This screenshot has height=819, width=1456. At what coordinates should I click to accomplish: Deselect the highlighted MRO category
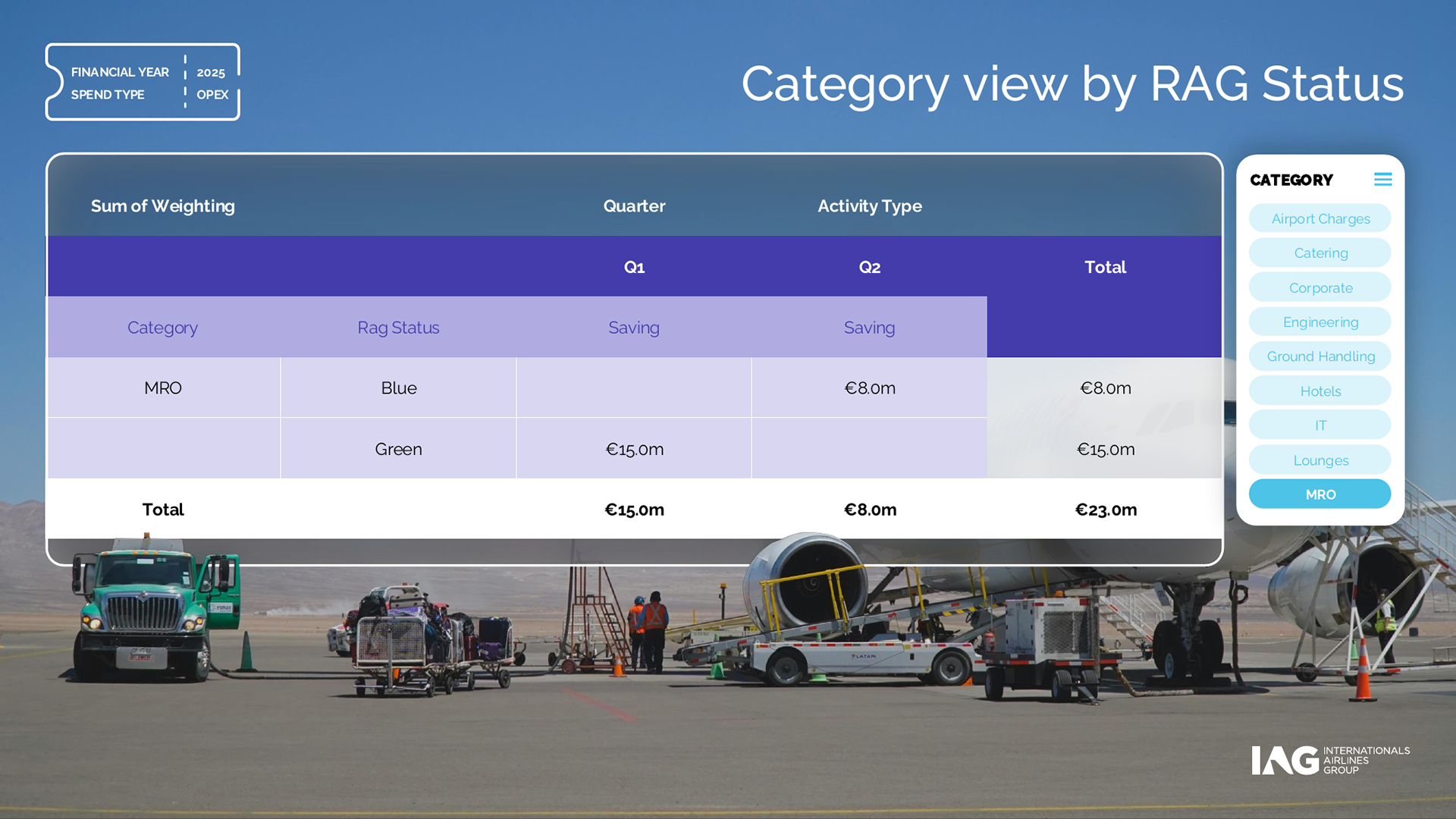1319,494
